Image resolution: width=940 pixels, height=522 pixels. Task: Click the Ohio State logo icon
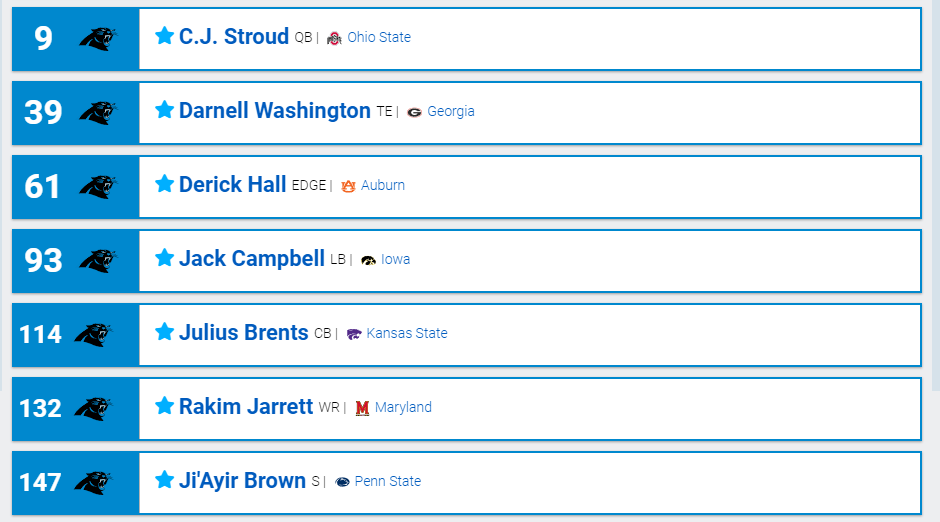pyautogui.click(x=334, y=38)
